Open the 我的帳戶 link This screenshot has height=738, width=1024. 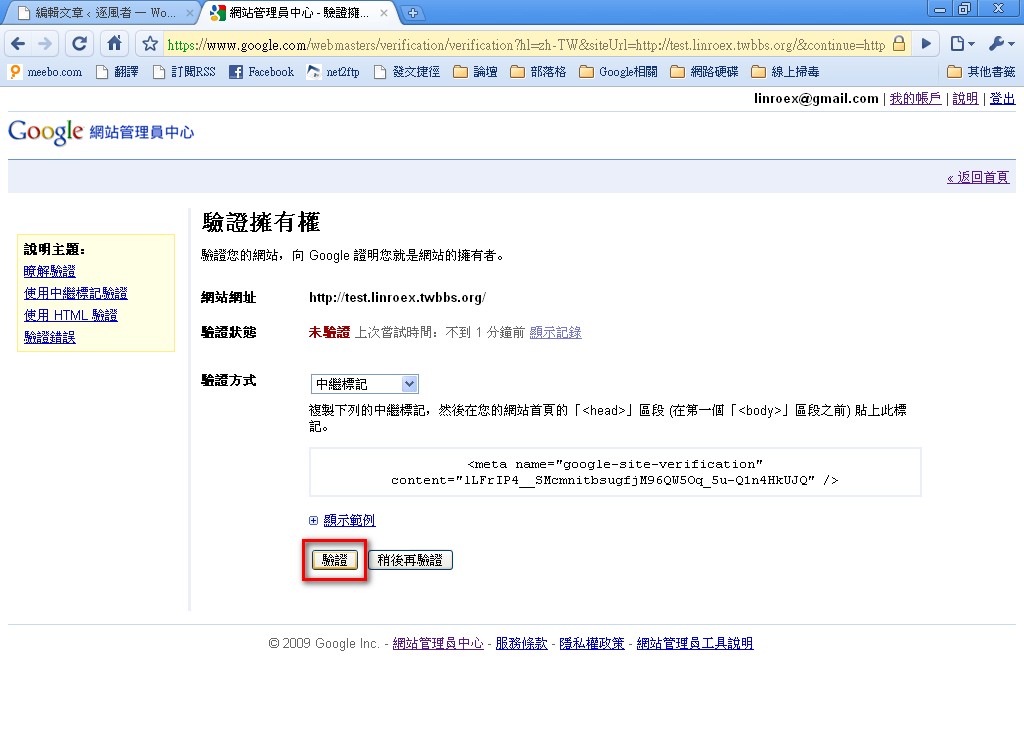click(x=915, y=99)
